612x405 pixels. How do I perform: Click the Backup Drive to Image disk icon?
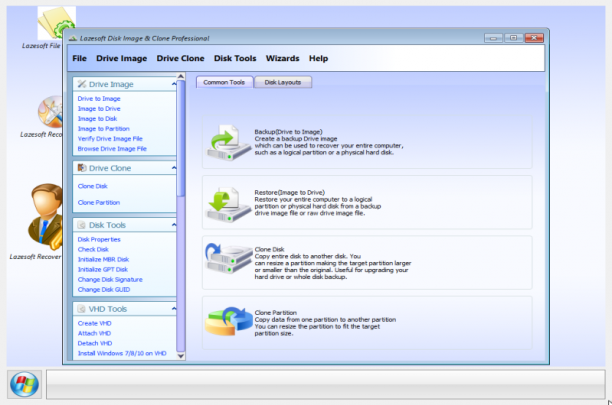(x=229, y=143)
